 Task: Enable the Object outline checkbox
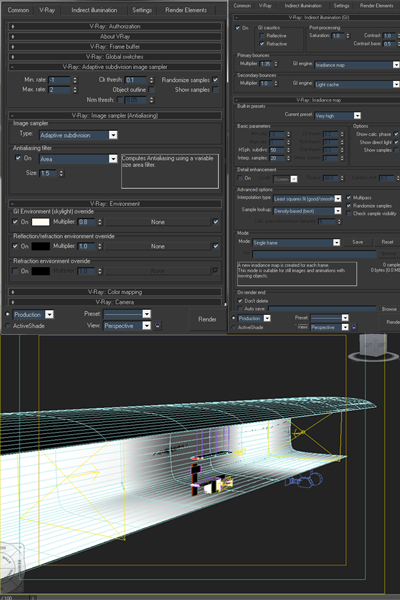(152, 90)
